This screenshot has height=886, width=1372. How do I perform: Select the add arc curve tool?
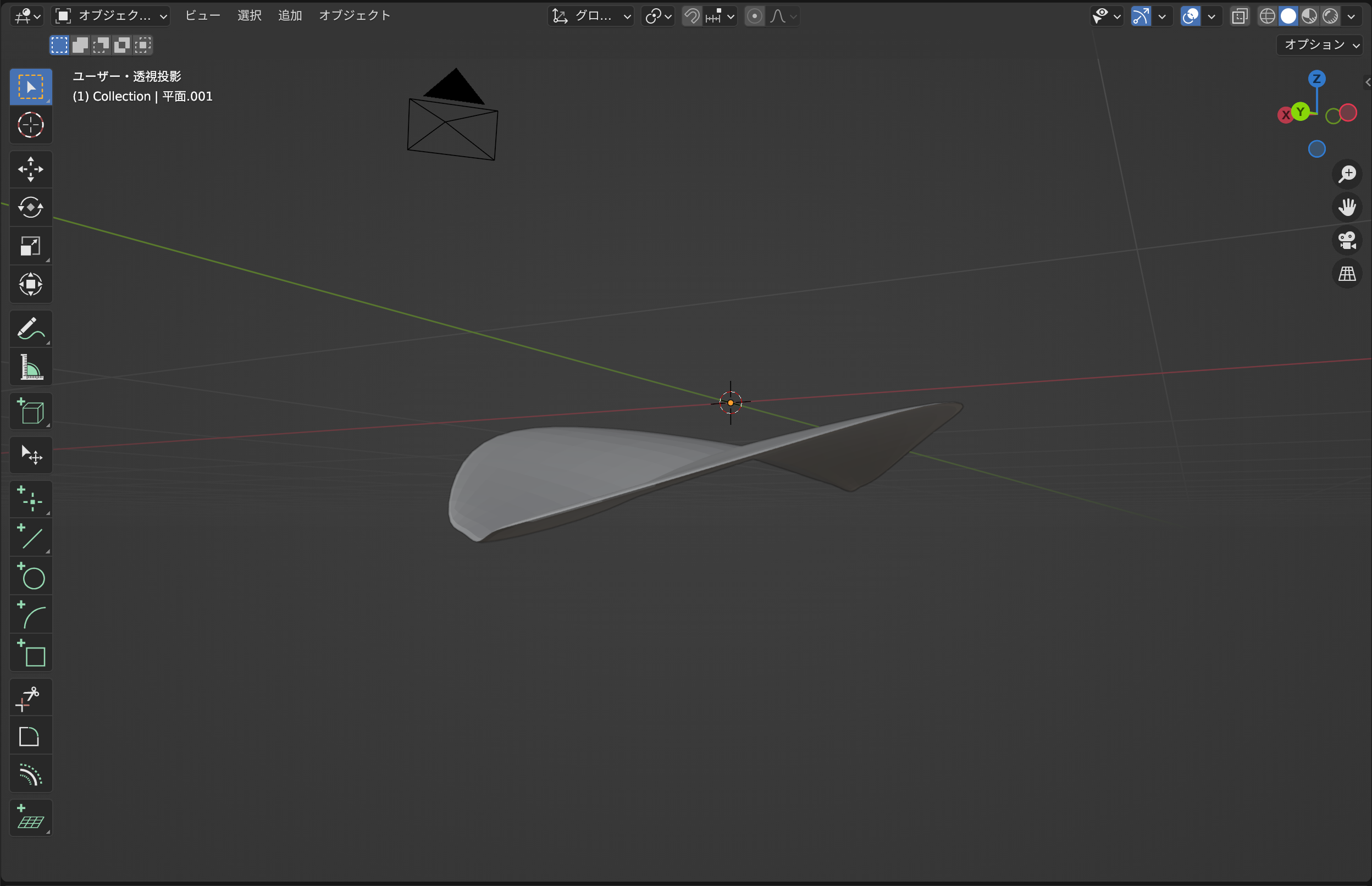[30, 614]
